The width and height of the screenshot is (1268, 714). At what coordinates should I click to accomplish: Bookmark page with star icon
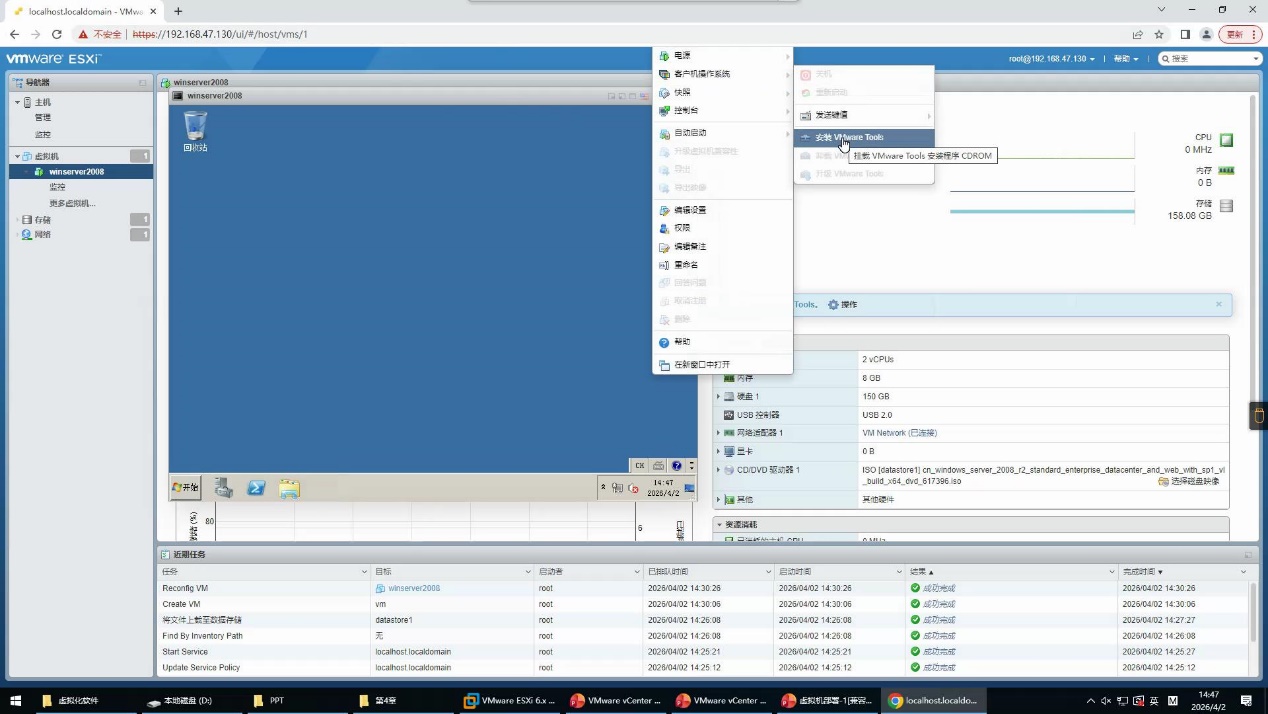pyautogui.click(x=1159, y=34)
